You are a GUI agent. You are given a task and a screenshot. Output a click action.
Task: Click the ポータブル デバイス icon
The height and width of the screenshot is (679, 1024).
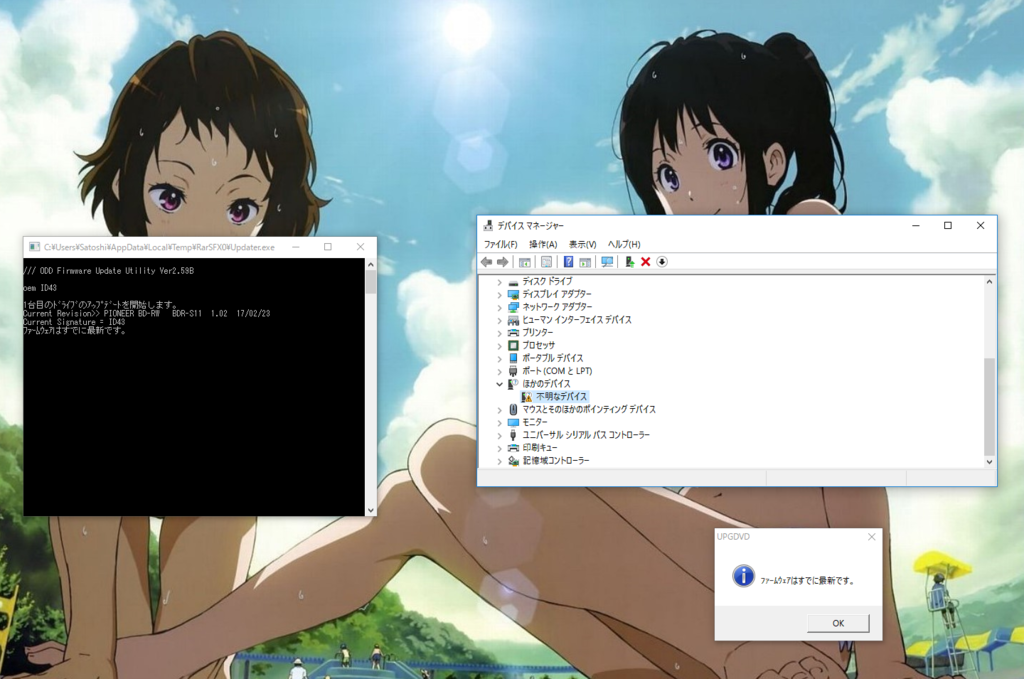pyautogui.click(x=513, y=358)
